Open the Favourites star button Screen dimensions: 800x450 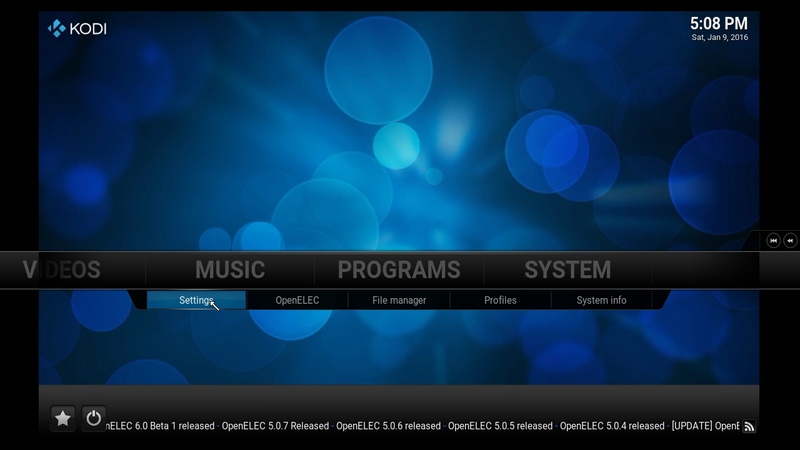point(62,418)
